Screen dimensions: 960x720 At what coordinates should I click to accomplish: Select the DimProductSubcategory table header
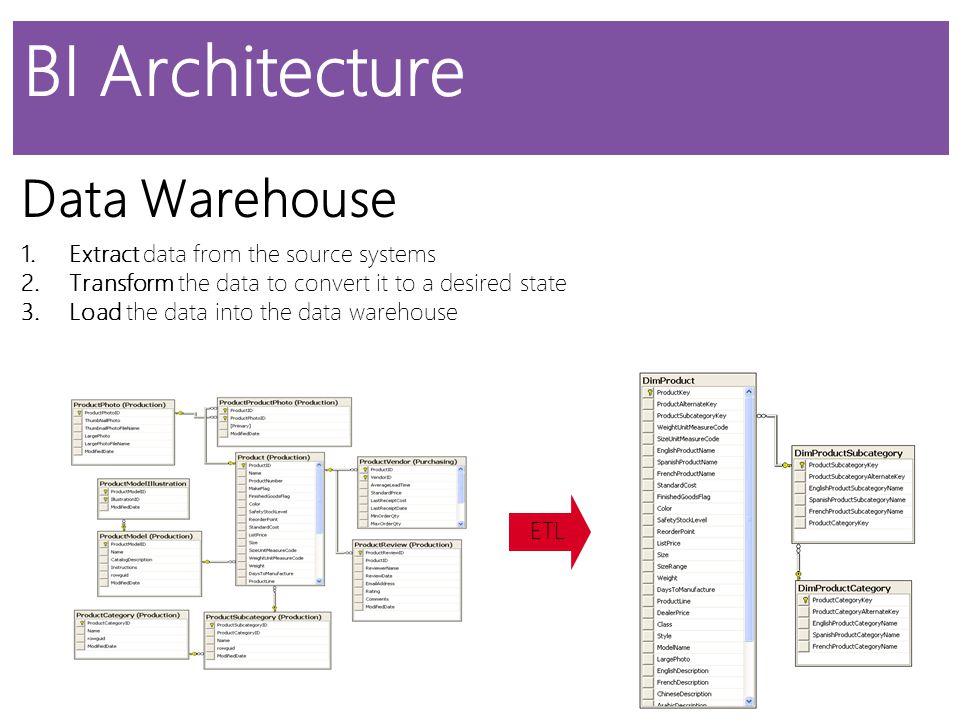click(853, 452)
